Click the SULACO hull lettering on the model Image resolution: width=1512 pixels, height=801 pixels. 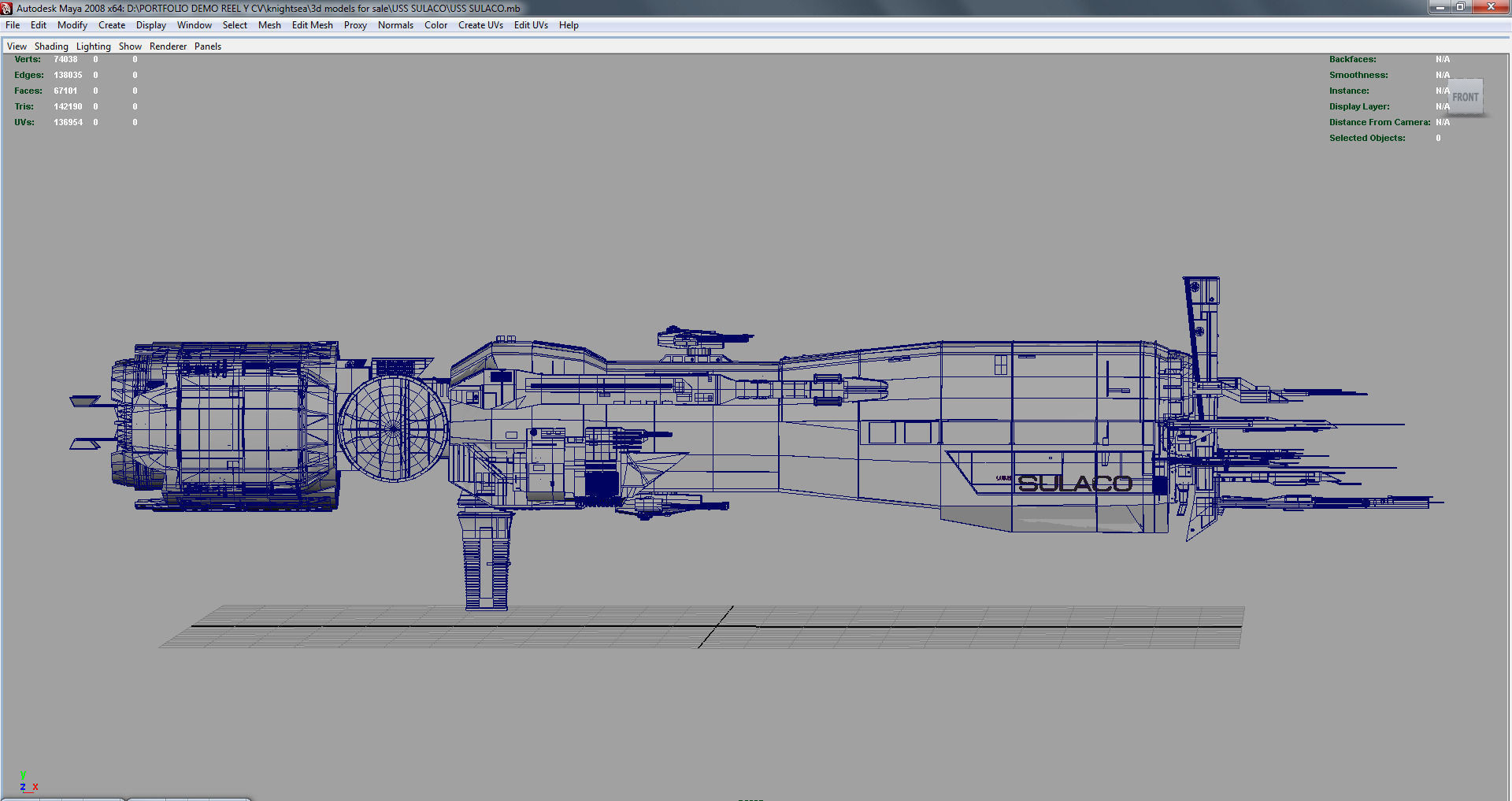click(x=1075, y=483)
